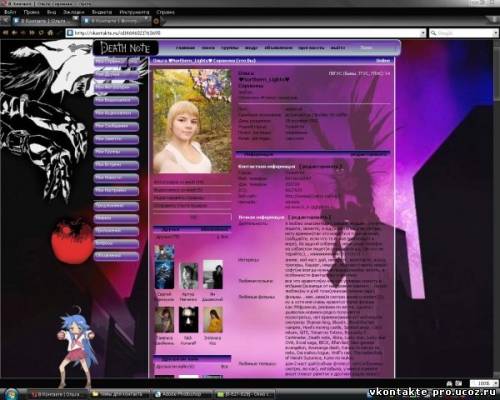Screen dimensions: 500x400
Task: Open the Инструменты menu
Action: point(134,12)
